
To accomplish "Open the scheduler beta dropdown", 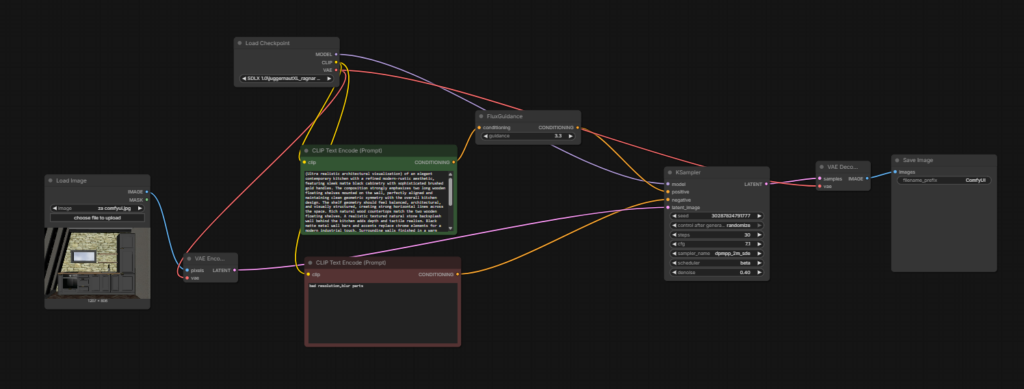I will [x=716, y=262].
